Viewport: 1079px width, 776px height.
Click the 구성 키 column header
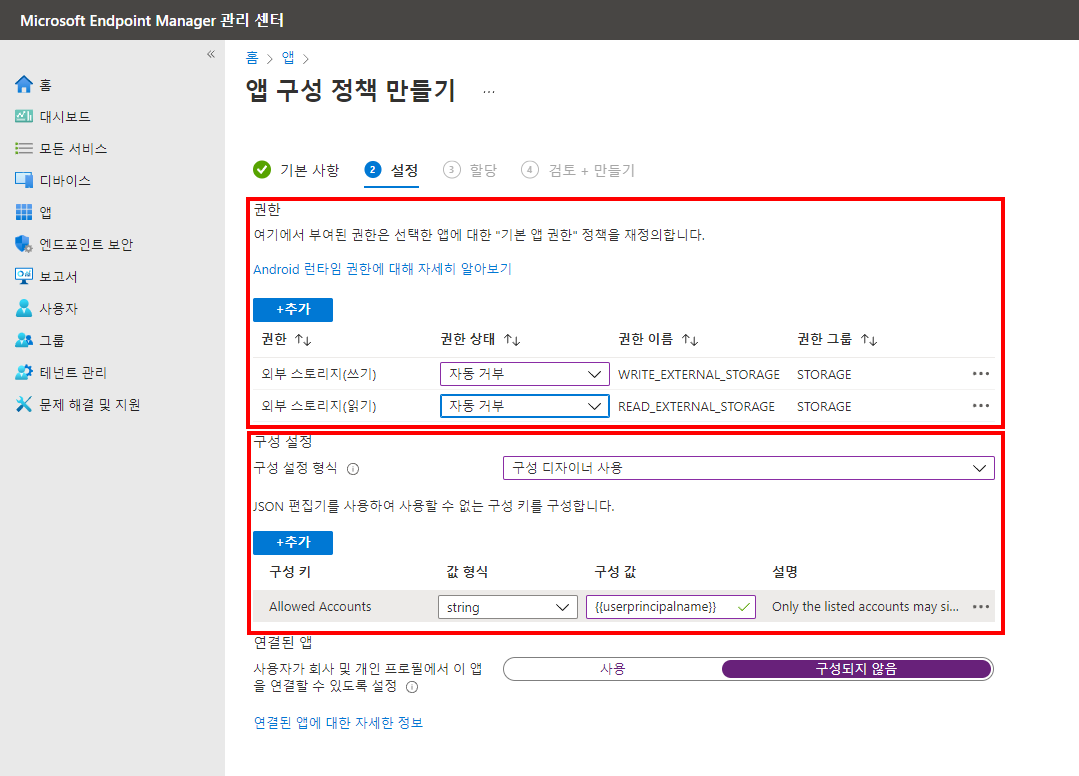pos(290,572)
